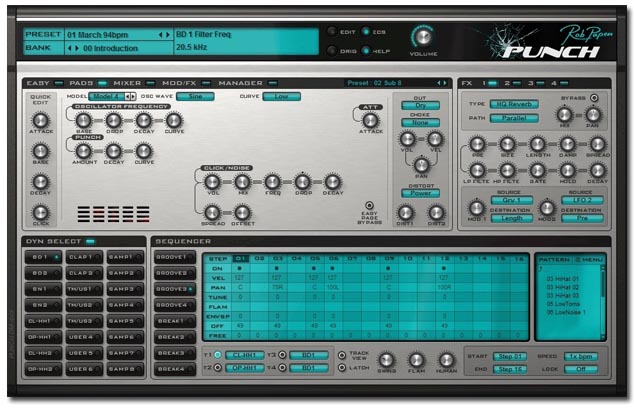Screen dimensions: 634x408
Task: Switch to the MIXER tab
Action: click(134, 83)
